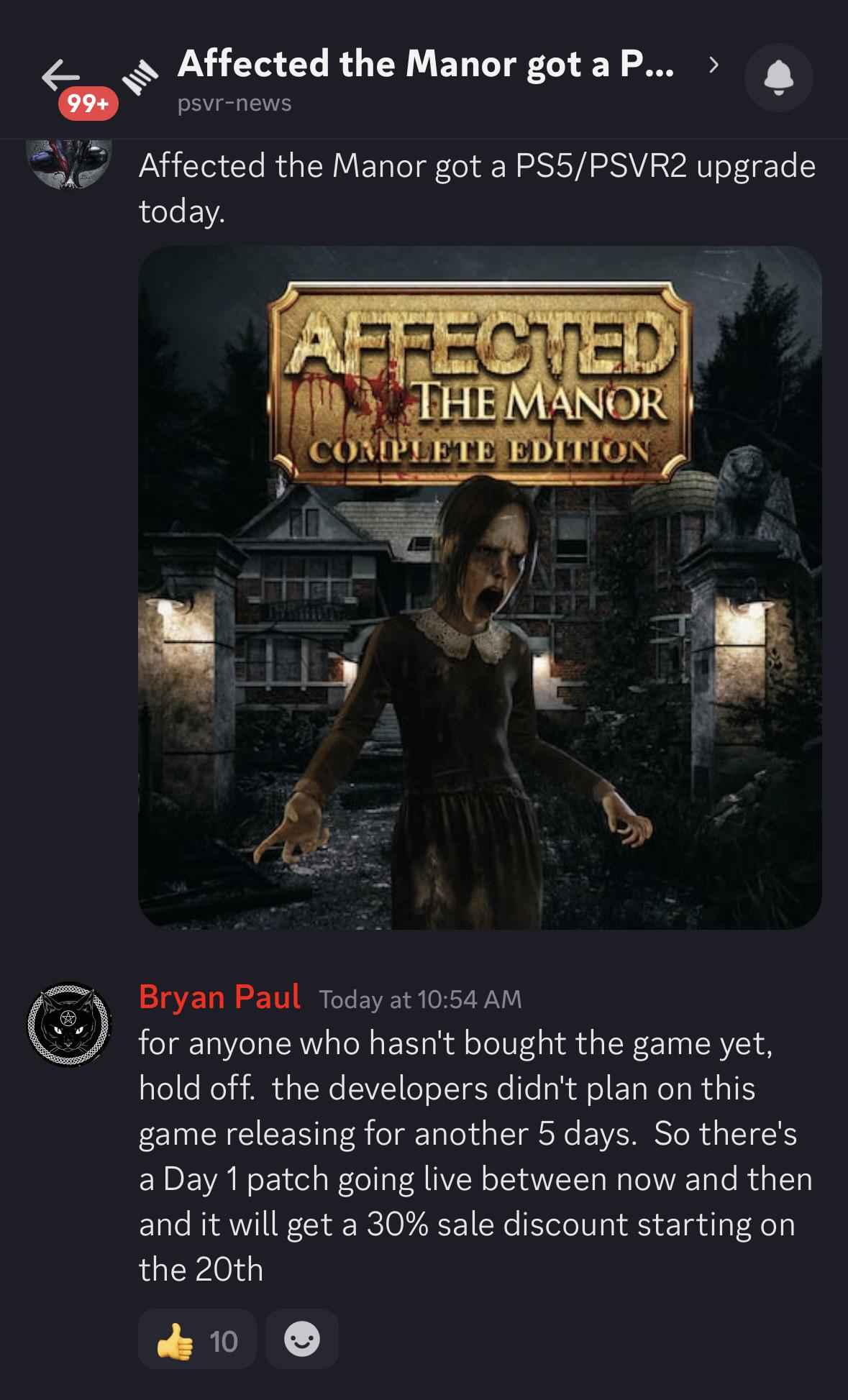Click the 'PS5/PSVR2 upgrade today' message text
Viewport: 848px width, 1400px height.
click(x=478, y=188)
